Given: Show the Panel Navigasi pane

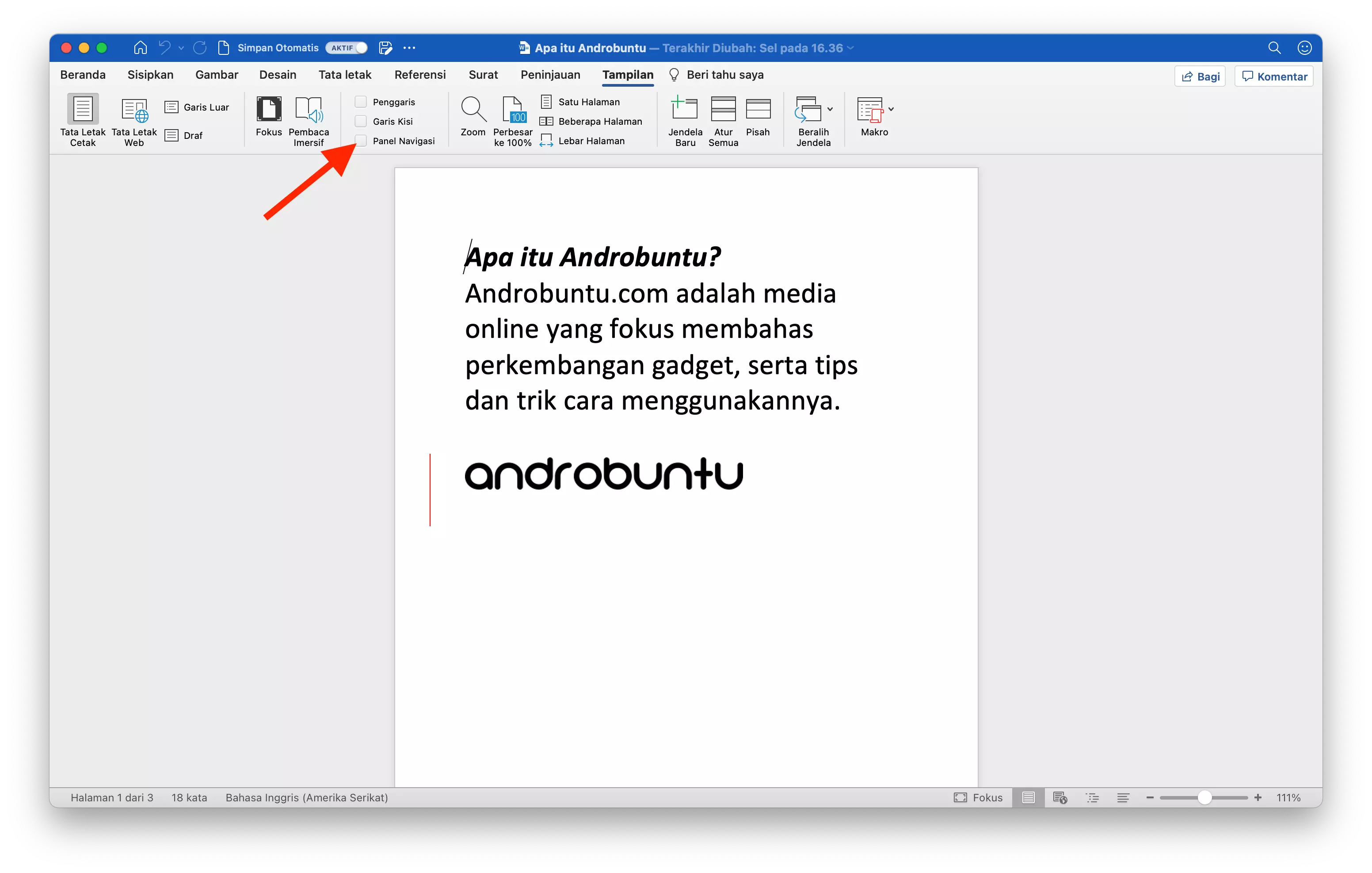Looking at the screenshot, I should coord(361,140).
